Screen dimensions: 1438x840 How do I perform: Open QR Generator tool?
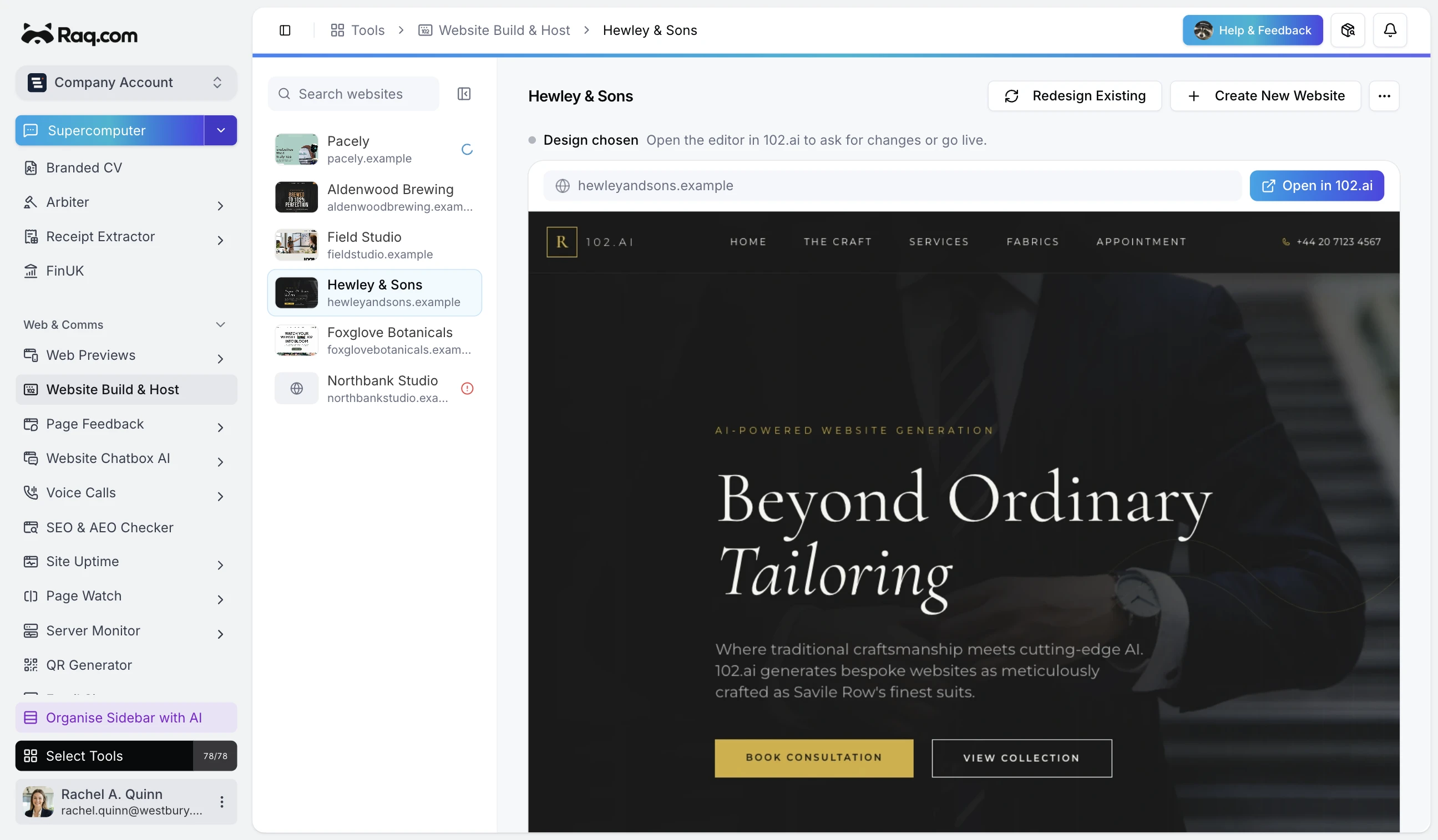(x=126, y=665)
